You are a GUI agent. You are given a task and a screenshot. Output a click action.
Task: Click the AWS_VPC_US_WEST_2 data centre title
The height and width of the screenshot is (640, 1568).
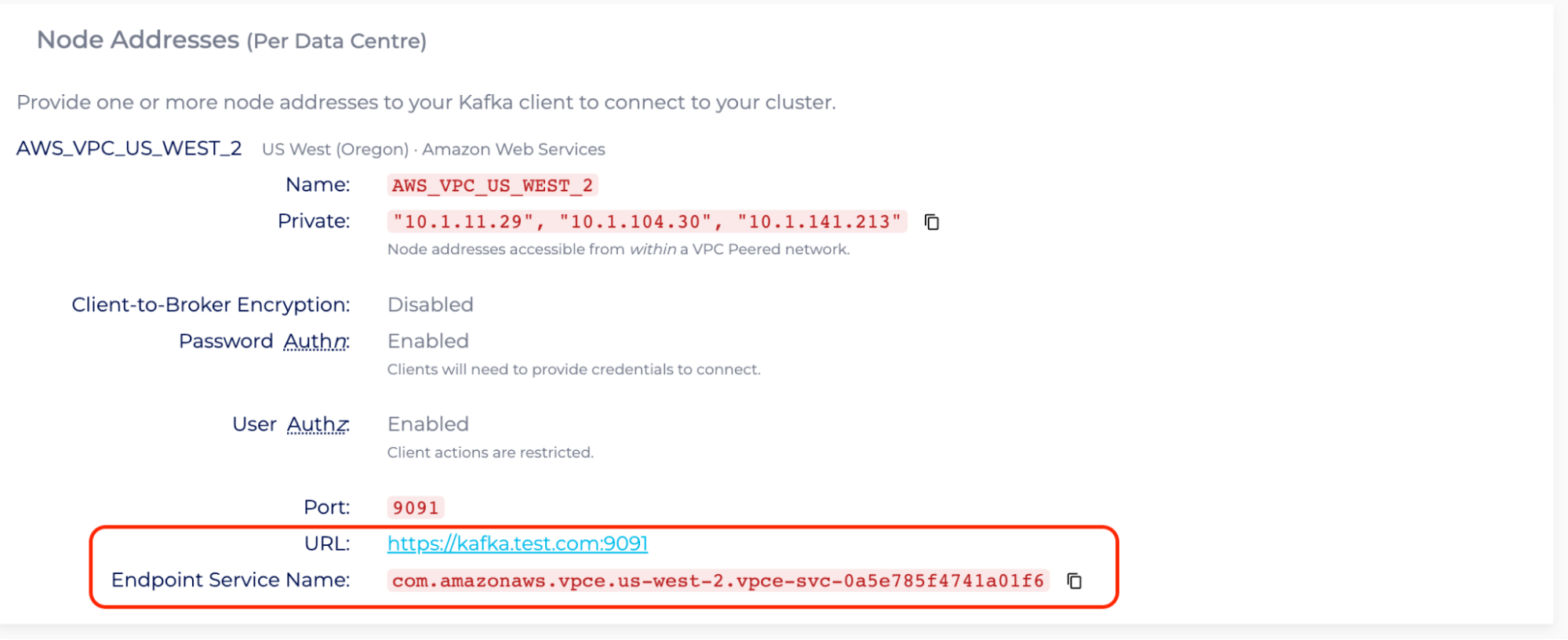click(129, 149)
